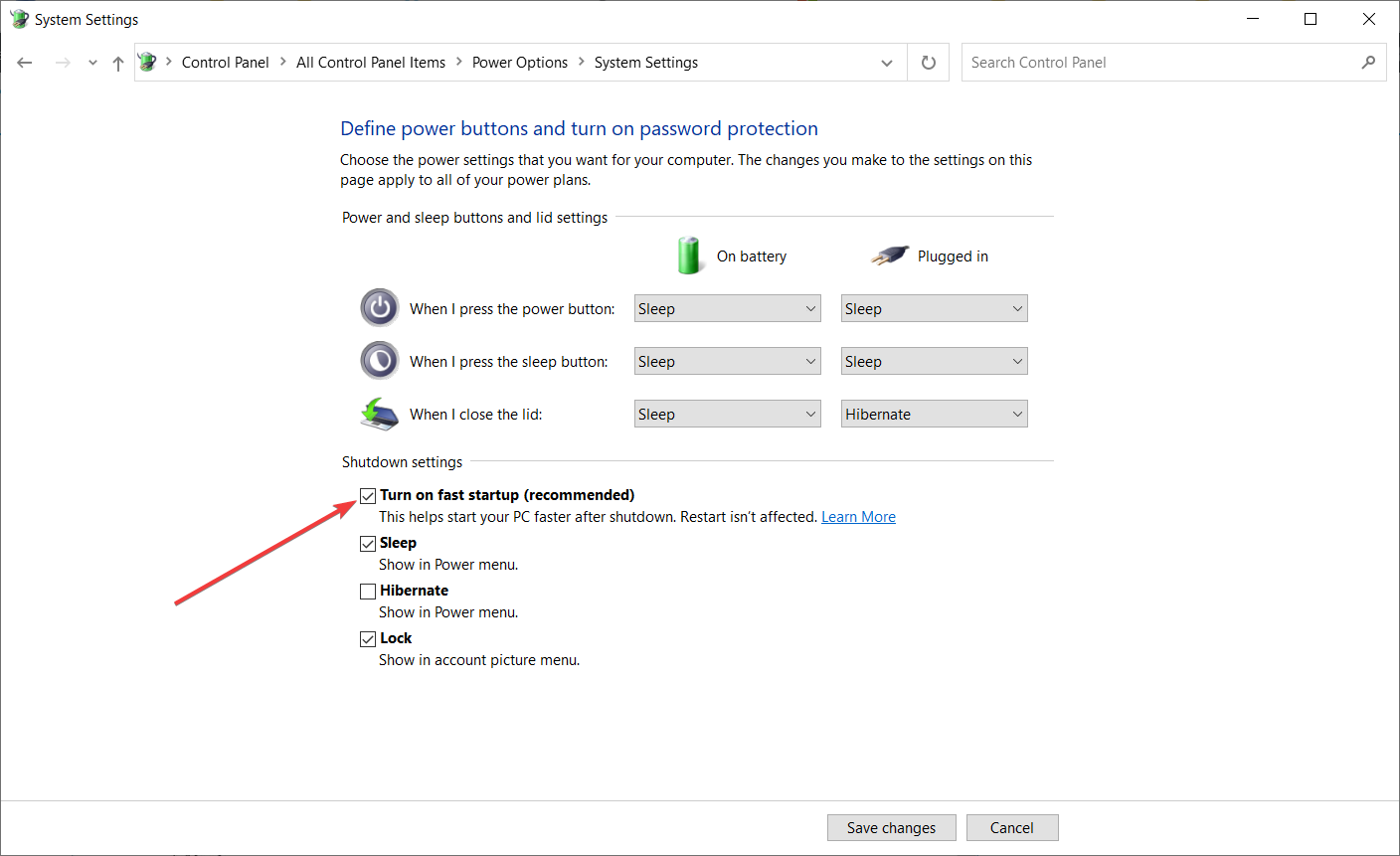Maximize the System Settings window

point(1311,19)
